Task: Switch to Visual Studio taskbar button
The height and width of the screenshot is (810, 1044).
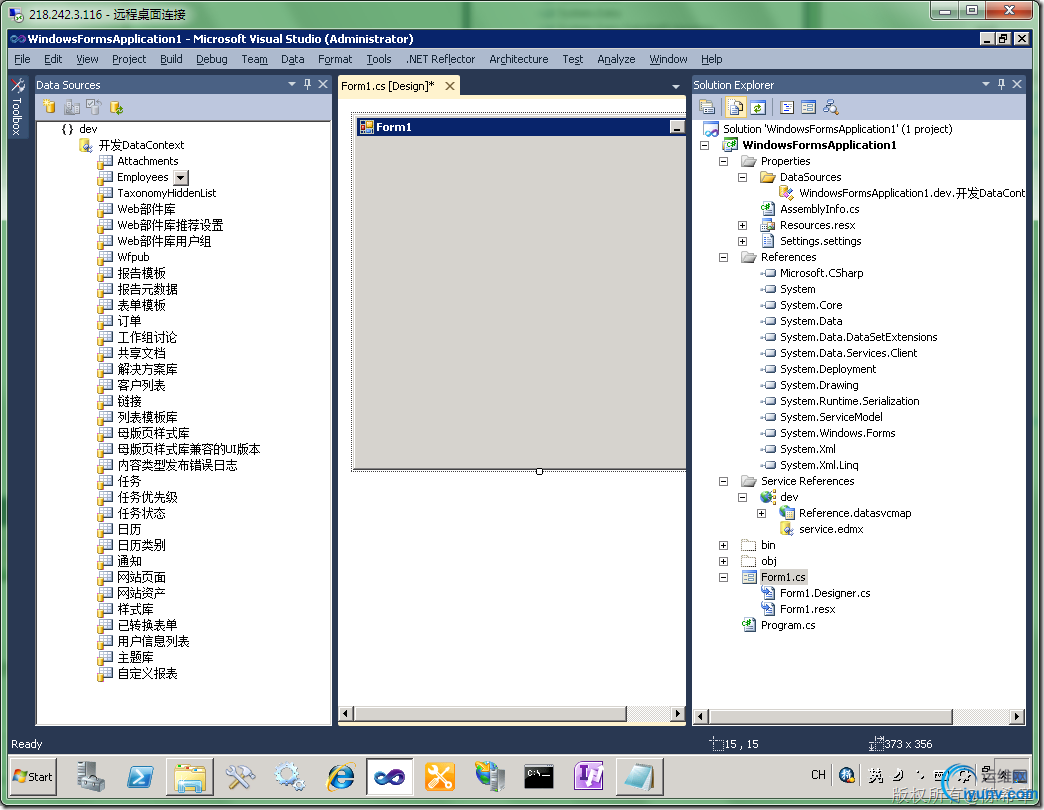Action: click(x=390, y=776)
